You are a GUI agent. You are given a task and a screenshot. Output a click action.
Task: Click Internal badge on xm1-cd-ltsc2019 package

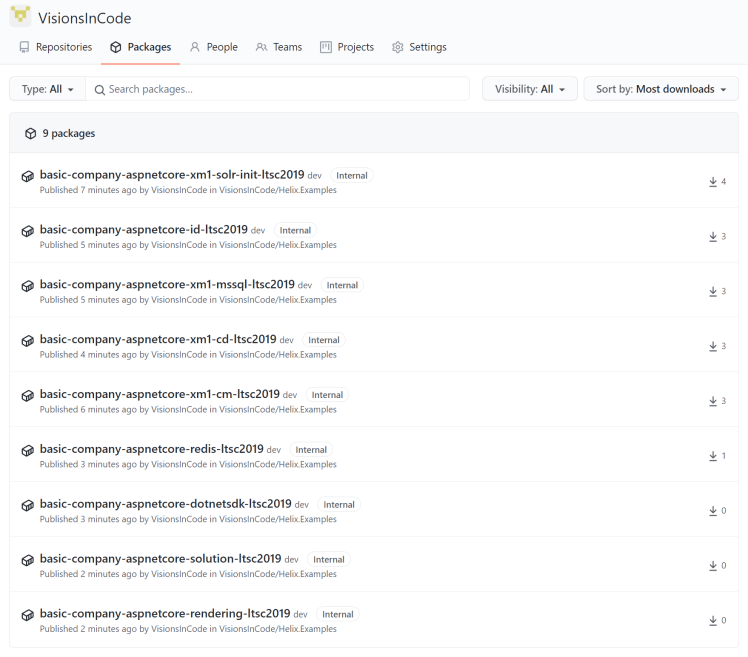pos(323,340)
